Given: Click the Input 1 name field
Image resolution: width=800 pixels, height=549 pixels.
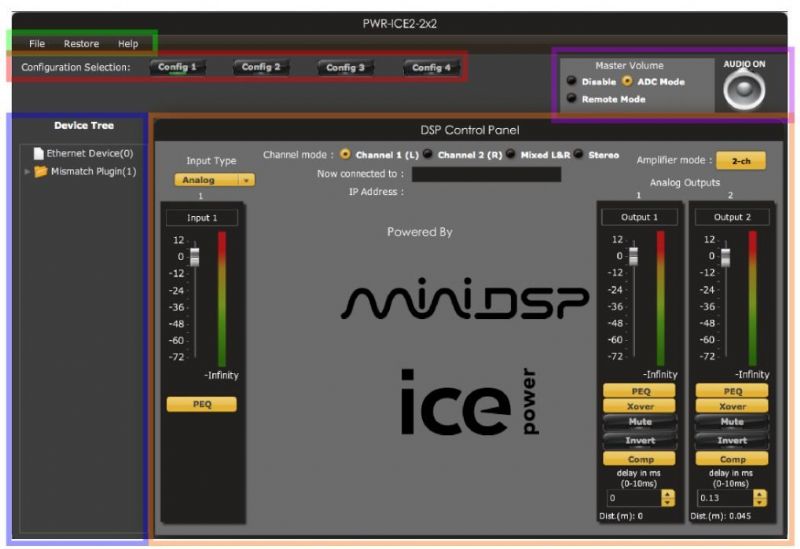Looking at the screenshot, I should click(x=202, y=218).
